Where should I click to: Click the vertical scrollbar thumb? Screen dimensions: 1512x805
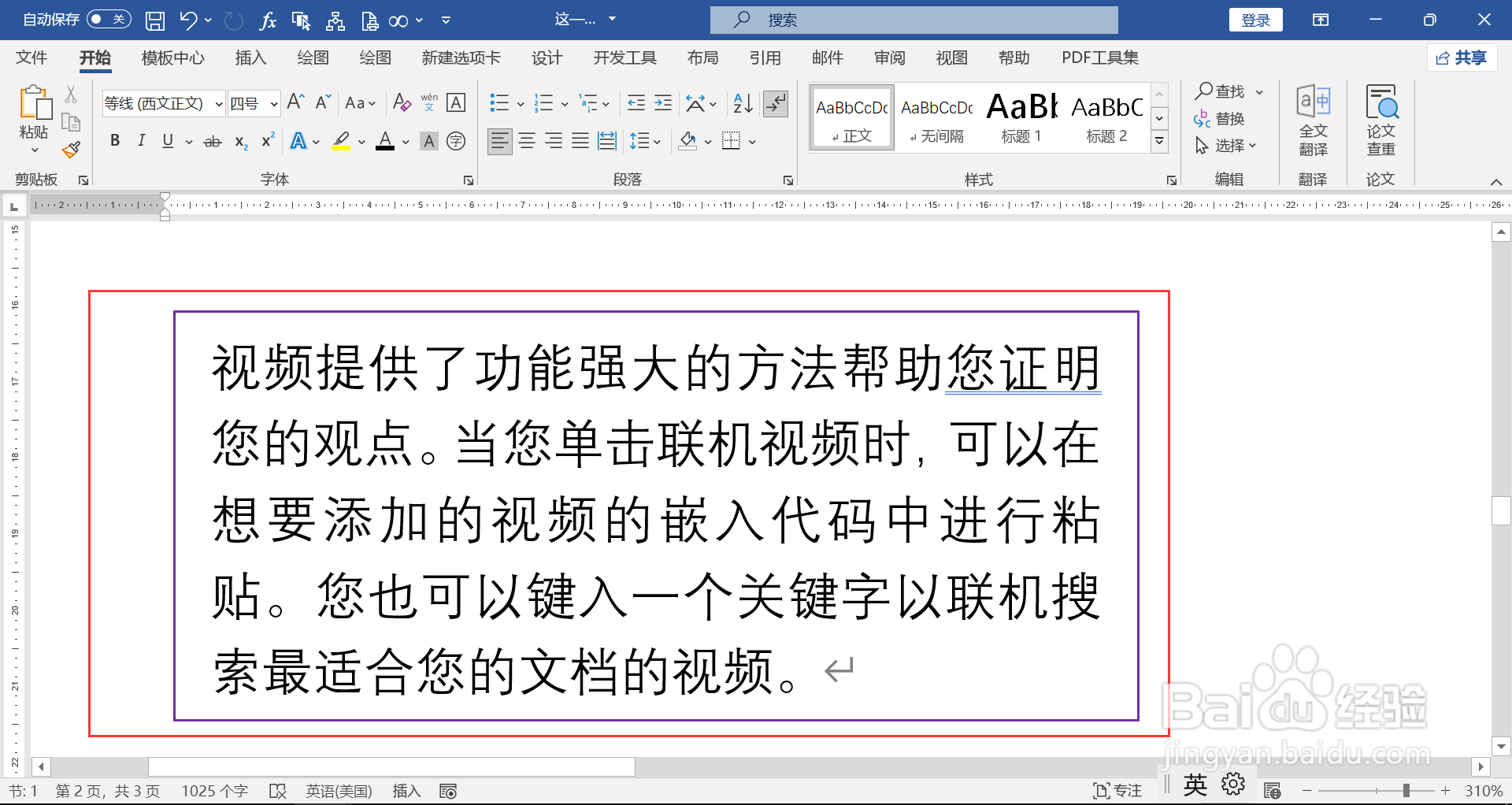click(x=1501, y=510)
